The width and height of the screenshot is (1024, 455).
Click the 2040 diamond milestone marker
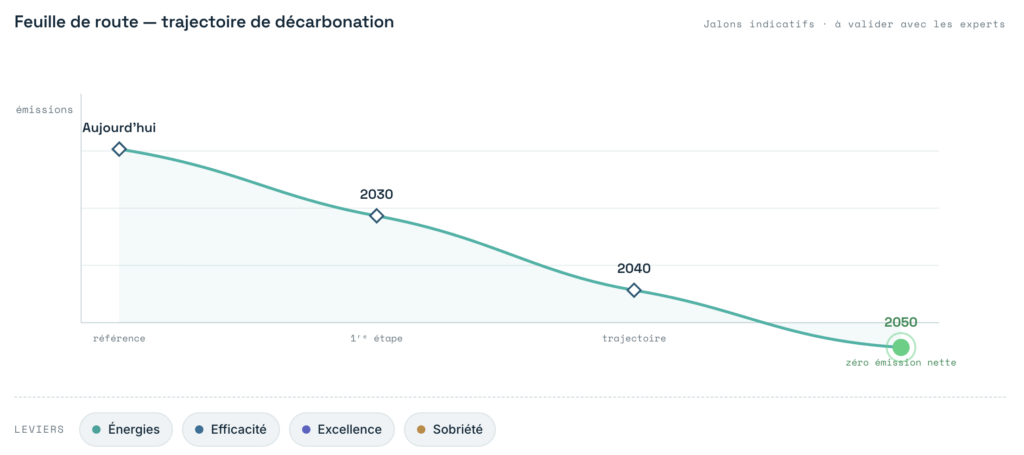click(633, 290)
